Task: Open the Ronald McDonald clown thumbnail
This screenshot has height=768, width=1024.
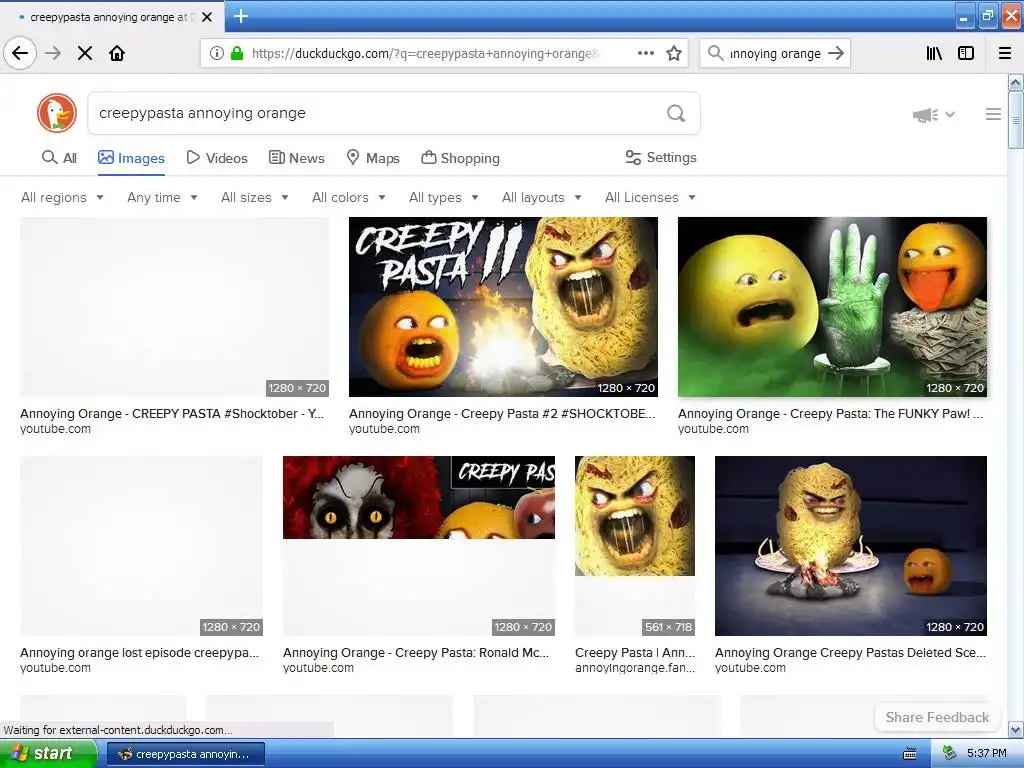Action: (x=419, y=545)
